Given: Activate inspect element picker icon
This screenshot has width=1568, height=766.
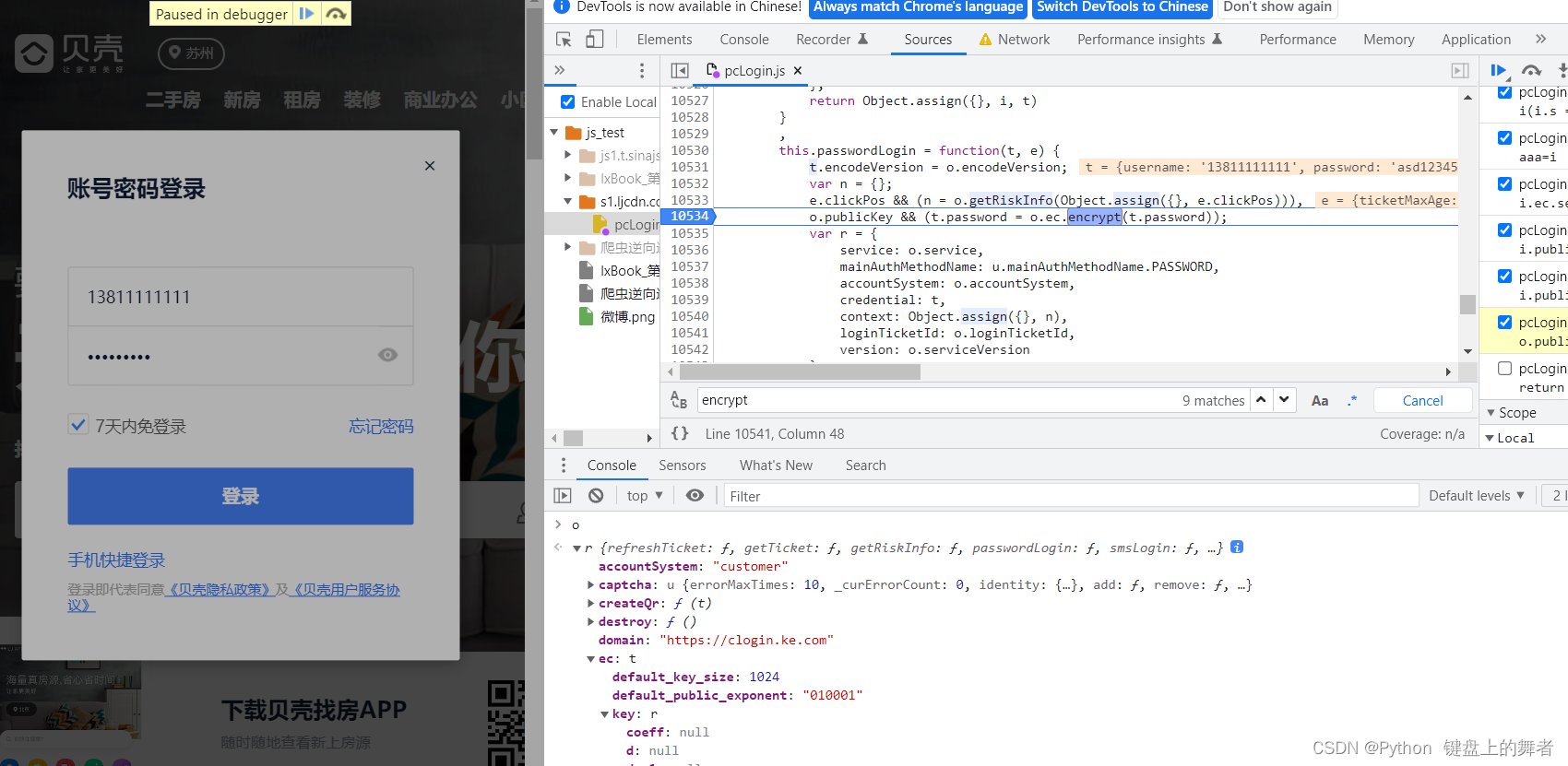Looking at the screenshot, I should coord(564,40).
